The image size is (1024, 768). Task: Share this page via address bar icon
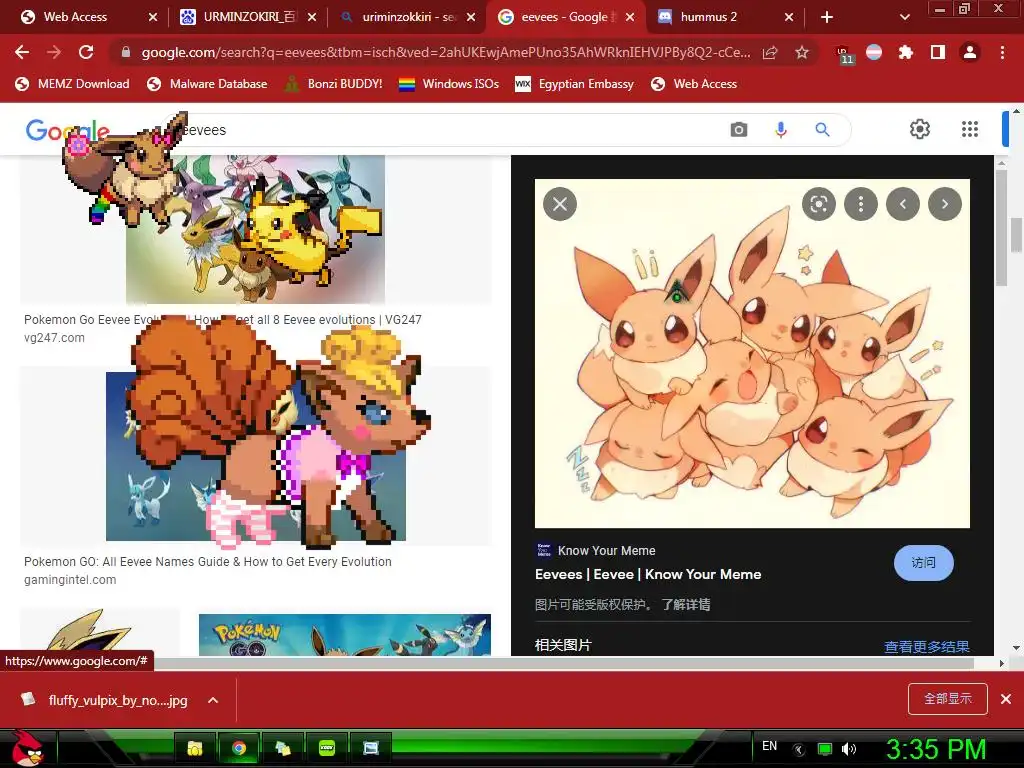coord(770,52)
